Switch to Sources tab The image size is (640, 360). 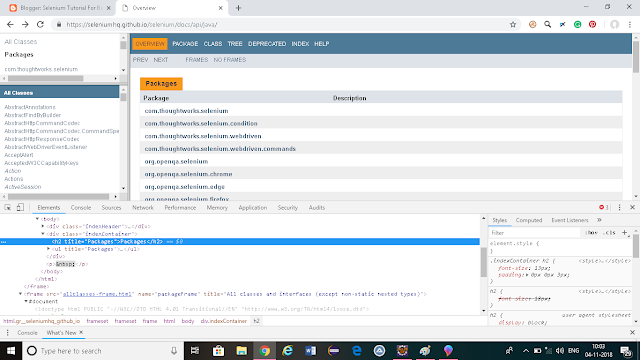pos(111,208)
